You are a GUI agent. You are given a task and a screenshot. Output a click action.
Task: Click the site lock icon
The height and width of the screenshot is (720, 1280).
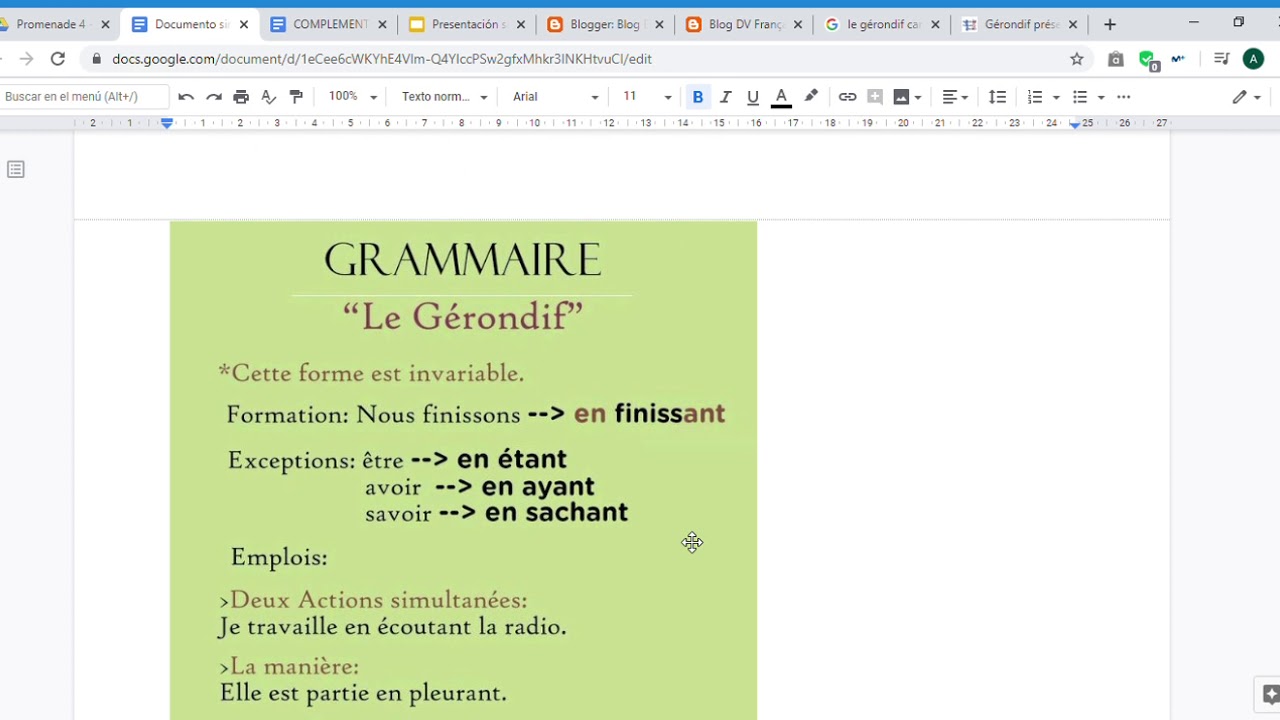coord(97,59)
